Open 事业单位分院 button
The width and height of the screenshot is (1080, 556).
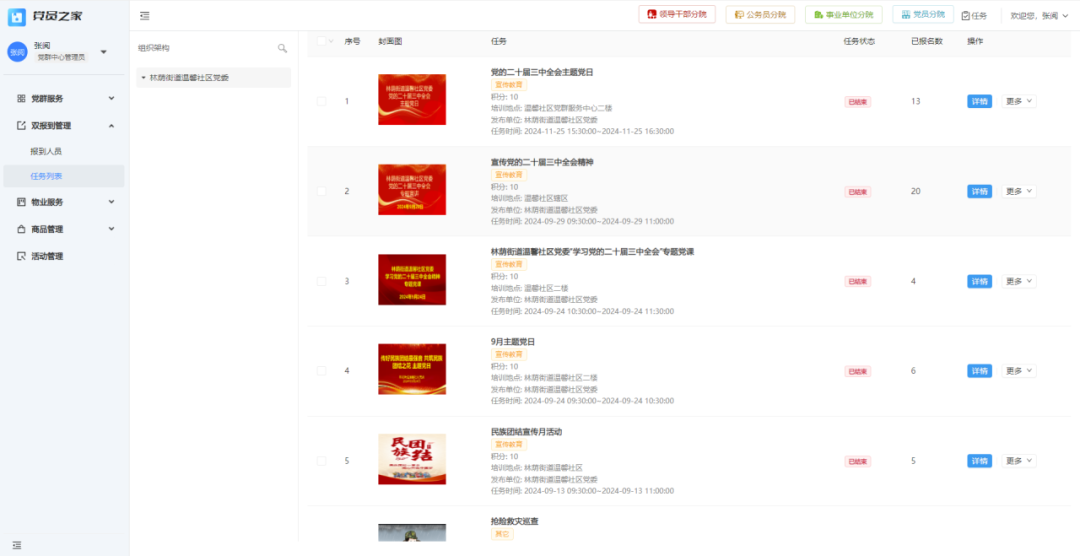point(844,14)
